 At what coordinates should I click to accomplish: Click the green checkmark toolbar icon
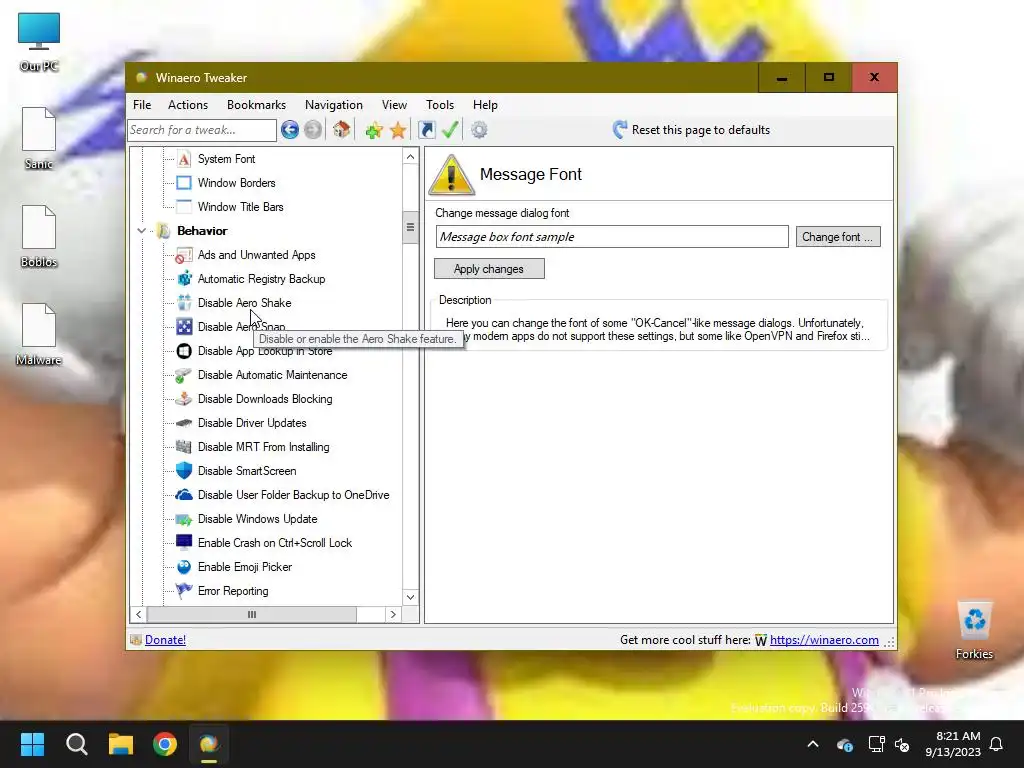(449, 130)
